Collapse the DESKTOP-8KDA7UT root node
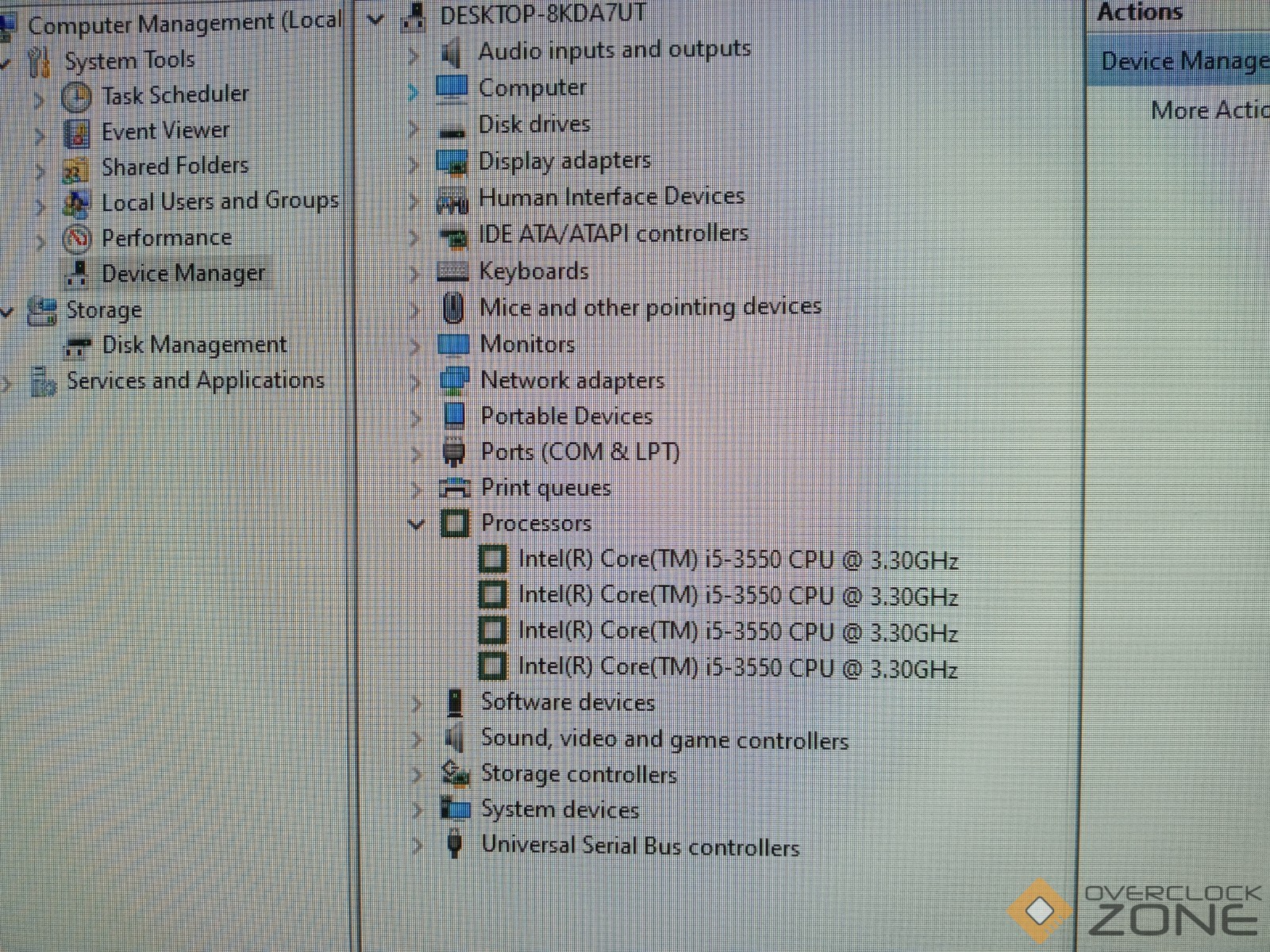 click(376, 18)
